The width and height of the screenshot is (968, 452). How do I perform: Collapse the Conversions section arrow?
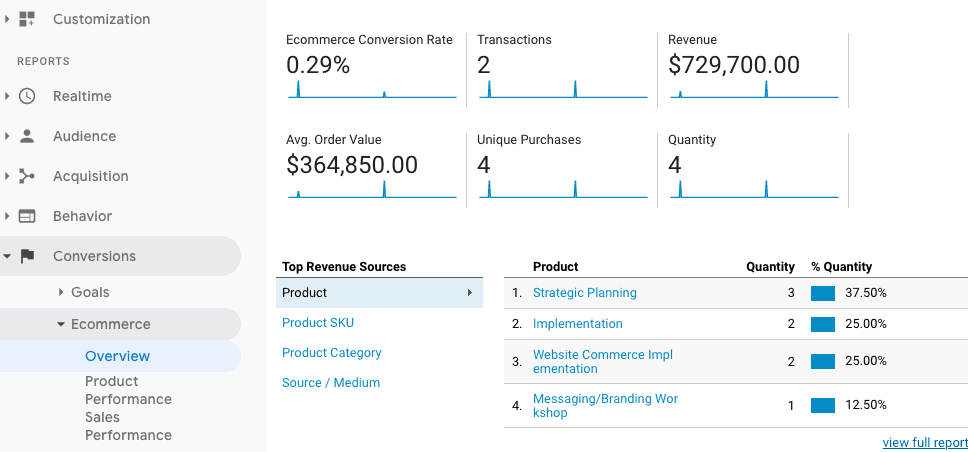click(7, 256)
